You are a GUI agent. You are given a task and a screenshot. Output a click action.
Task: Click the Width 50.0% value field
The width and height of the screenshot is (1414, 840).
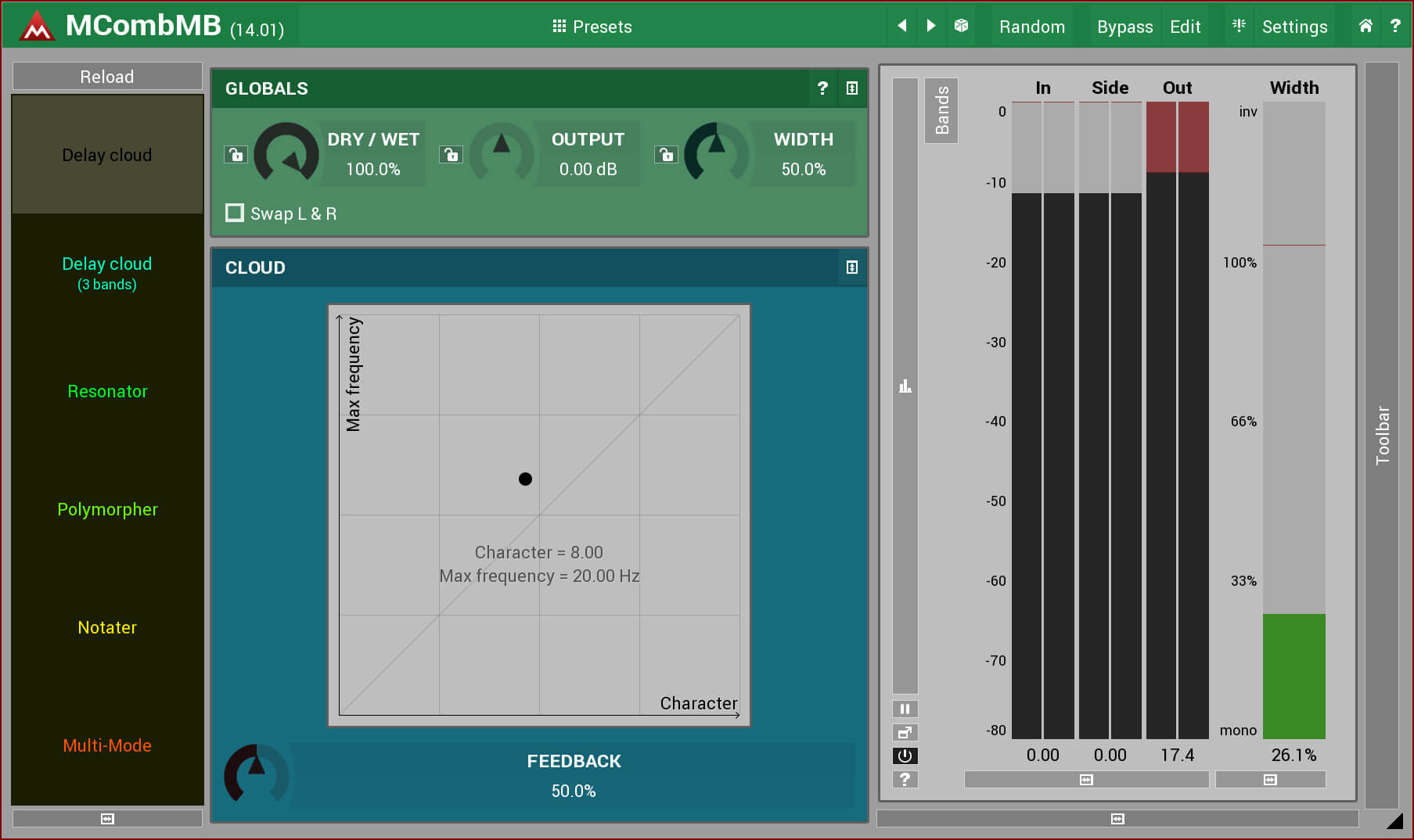(804, 169)
